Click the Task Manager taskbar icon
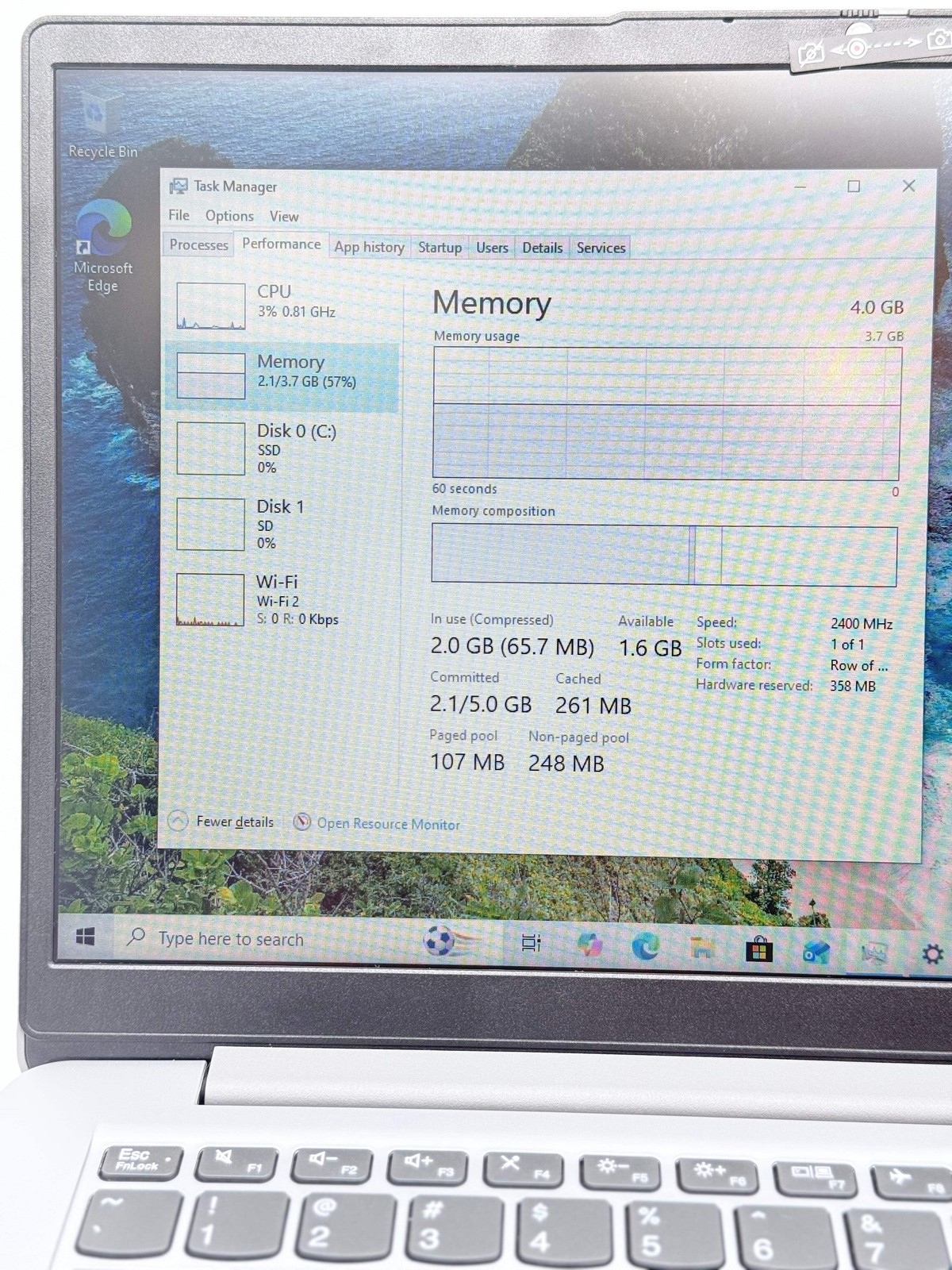The width and height of the screenshot is (952, 1270). coord(874,952)
